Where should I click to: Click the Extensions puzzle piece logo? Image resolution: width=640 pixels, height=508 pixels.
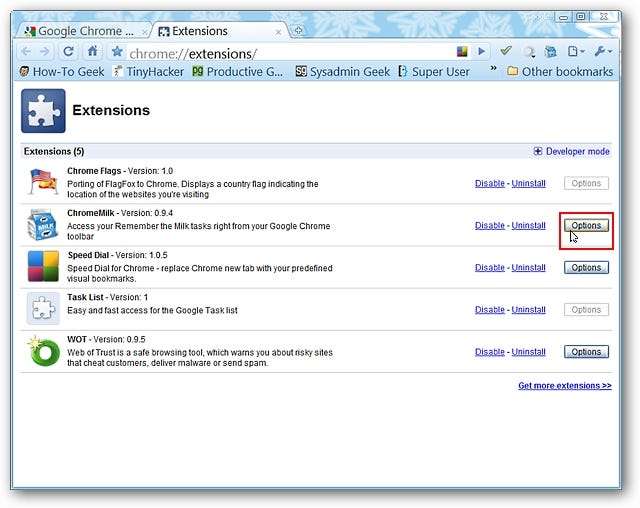pos(43,111)
